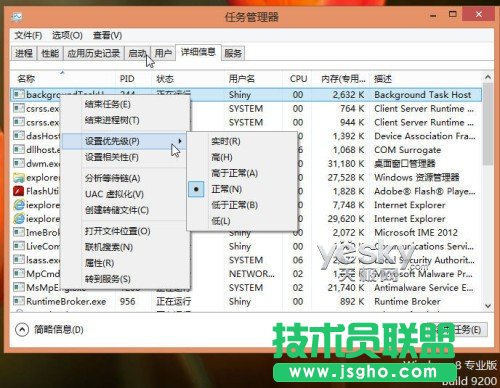This screenshot has width=500, height=388.
Task: Click '桌面窗口管理器' description cell
Action: [405, 163]
